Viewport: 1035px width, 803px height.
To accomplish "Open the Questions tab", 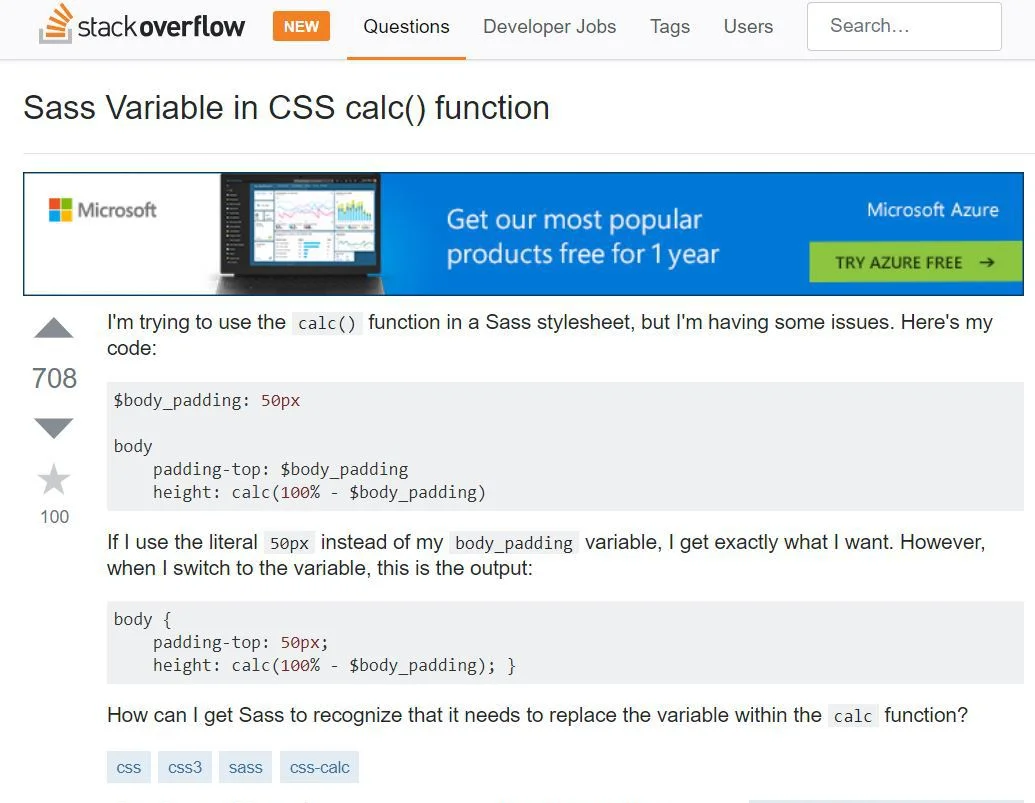I will point(407,26).
